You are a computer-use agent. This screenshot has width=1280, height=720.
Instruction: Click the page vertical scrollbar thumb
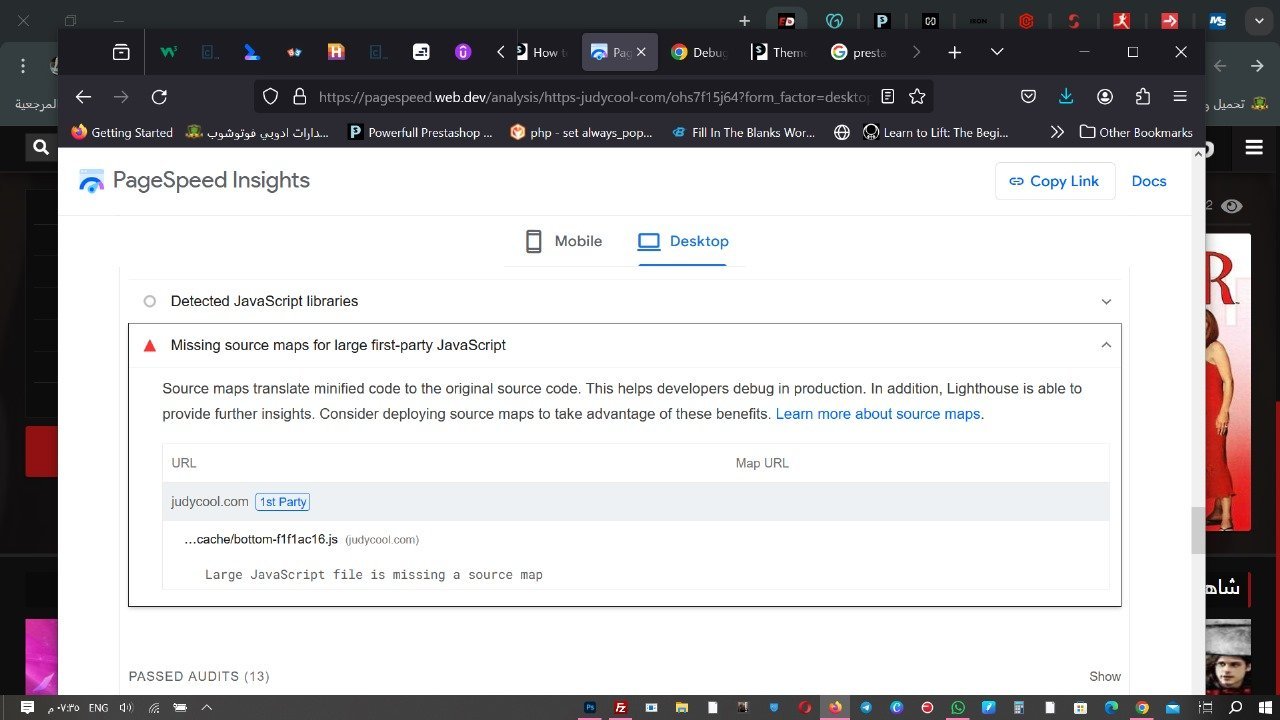(x=1198, y=531)
